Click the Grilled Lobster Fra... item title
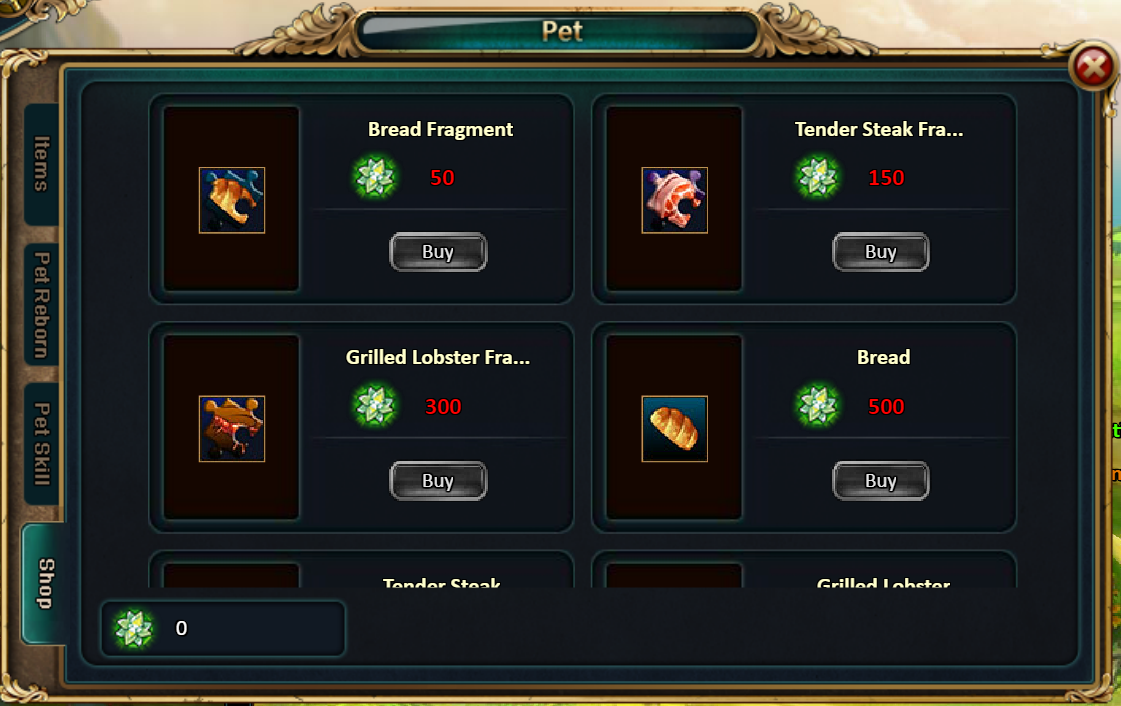 (438, 358)
